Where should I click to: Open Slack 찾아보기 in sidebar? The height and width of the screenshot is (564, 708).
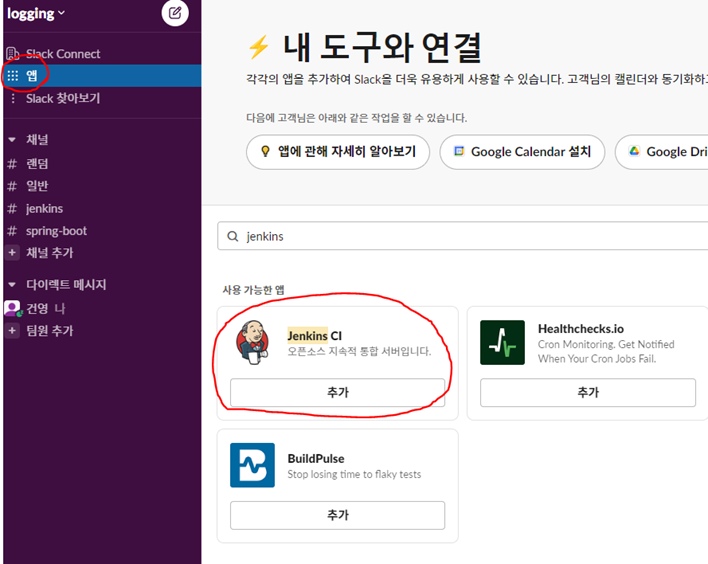(102, 98)
